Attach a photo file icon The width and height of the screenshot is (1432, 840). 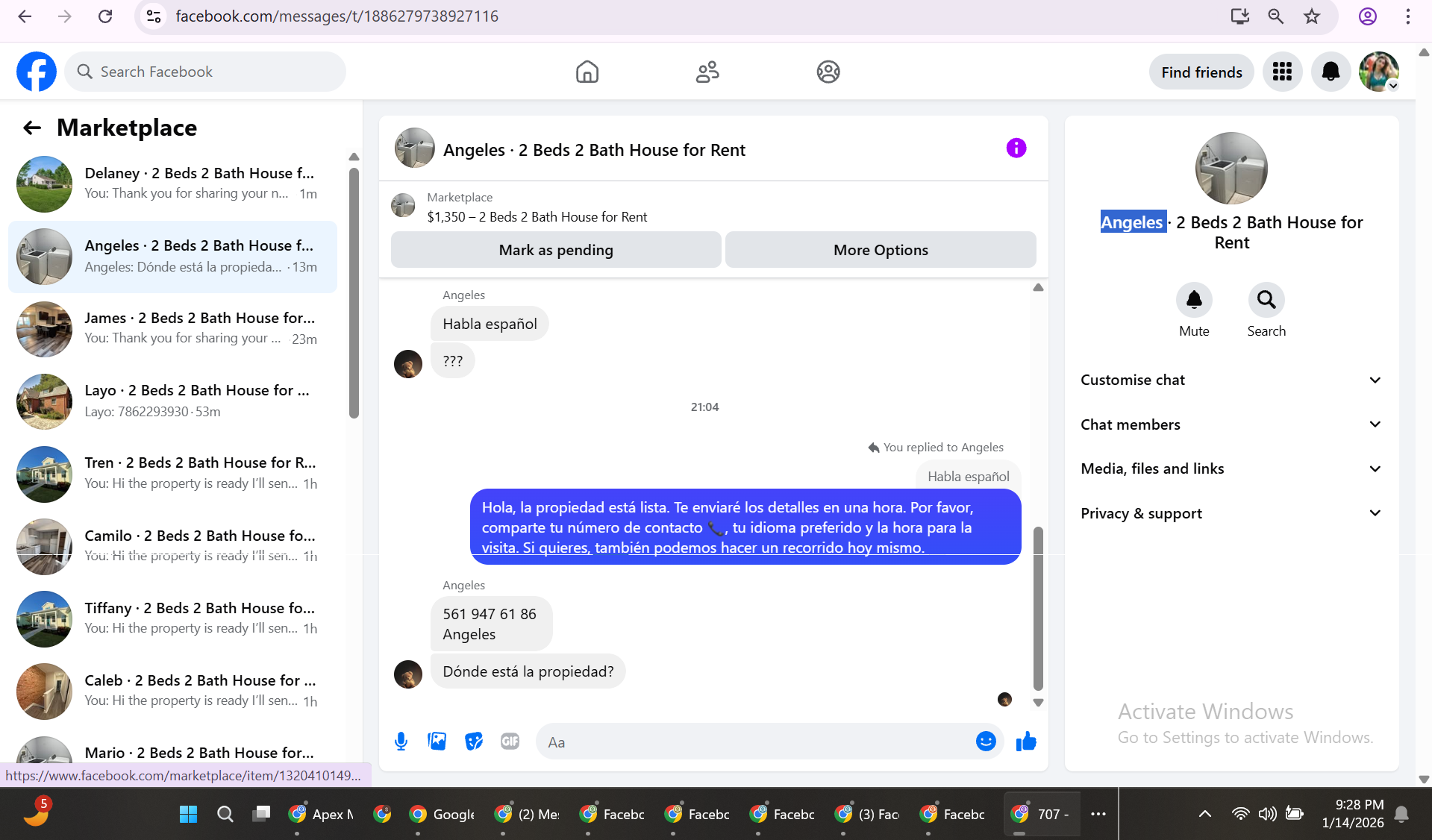(437, 742)
